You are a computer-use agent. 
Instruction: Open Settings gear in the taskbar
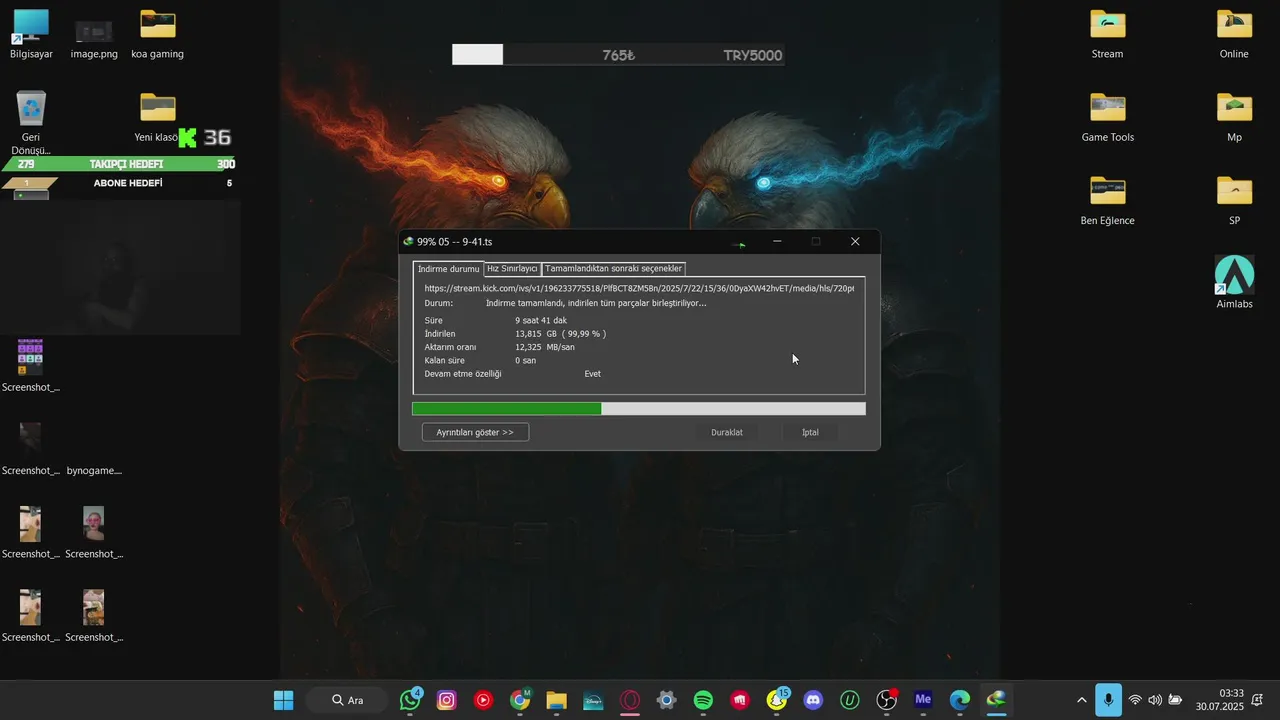pyautogui.click(x=667, y=700)
